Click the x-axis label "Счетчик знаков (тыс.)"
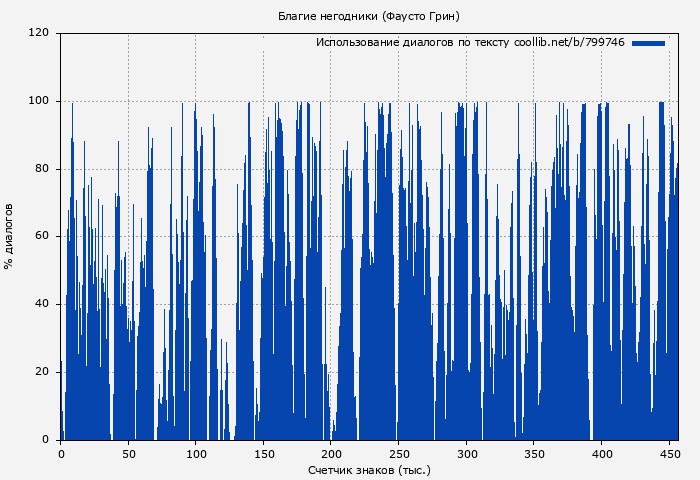 369,469
